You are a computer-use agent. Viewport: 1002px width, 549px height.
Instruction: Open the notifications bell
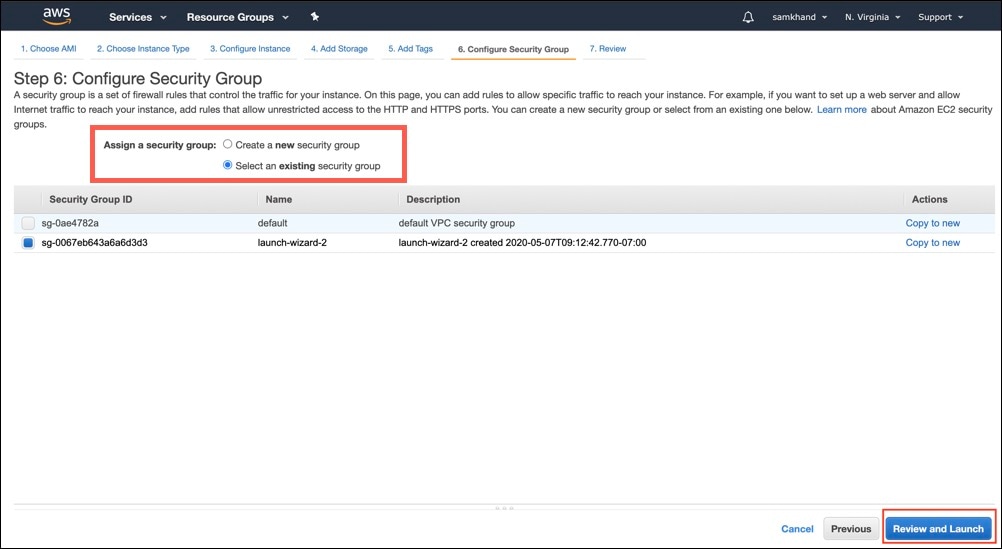(x=748, y=17)
